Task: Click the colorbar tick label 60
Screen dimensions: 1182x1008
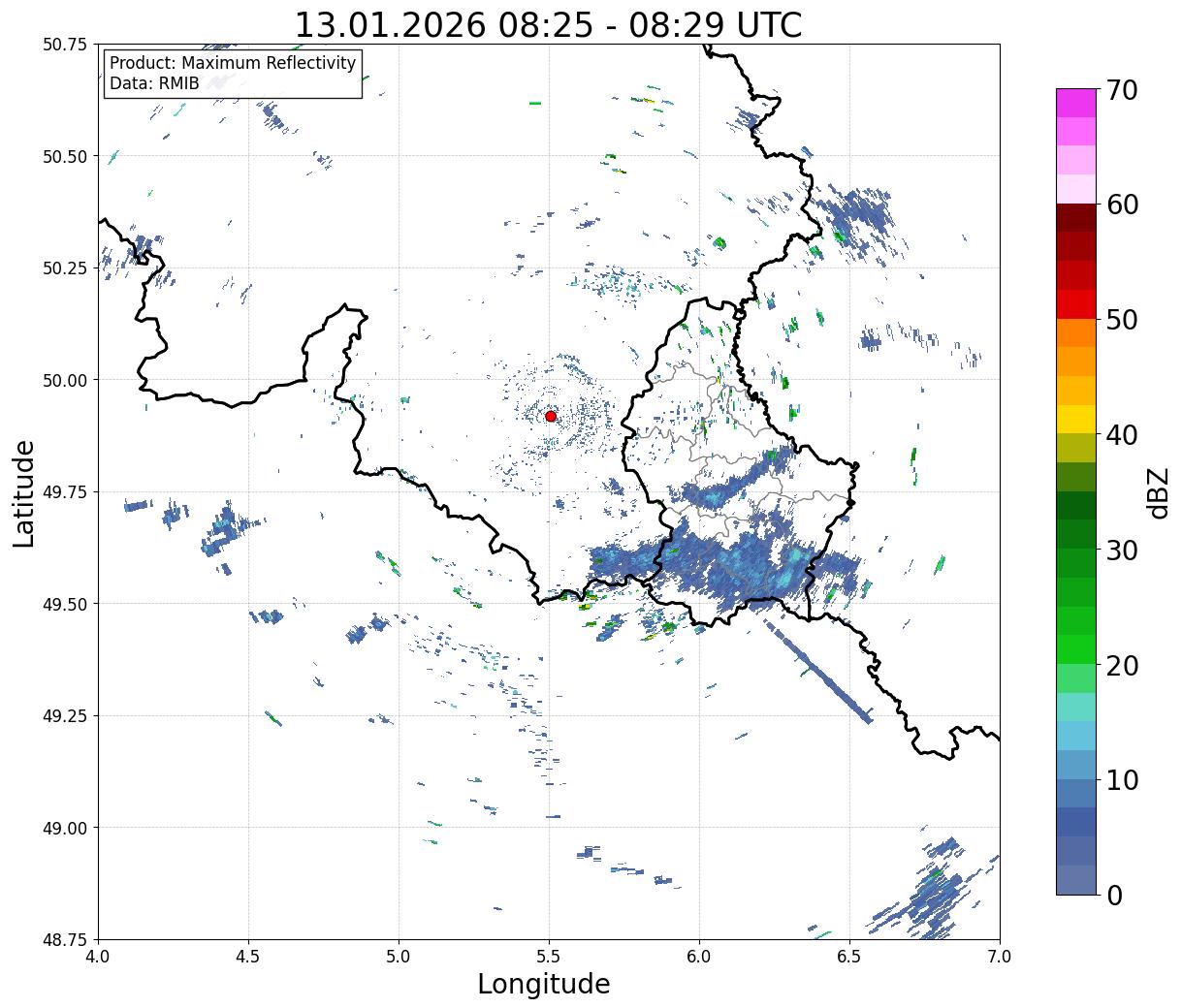Action: tap(1122, 205)
